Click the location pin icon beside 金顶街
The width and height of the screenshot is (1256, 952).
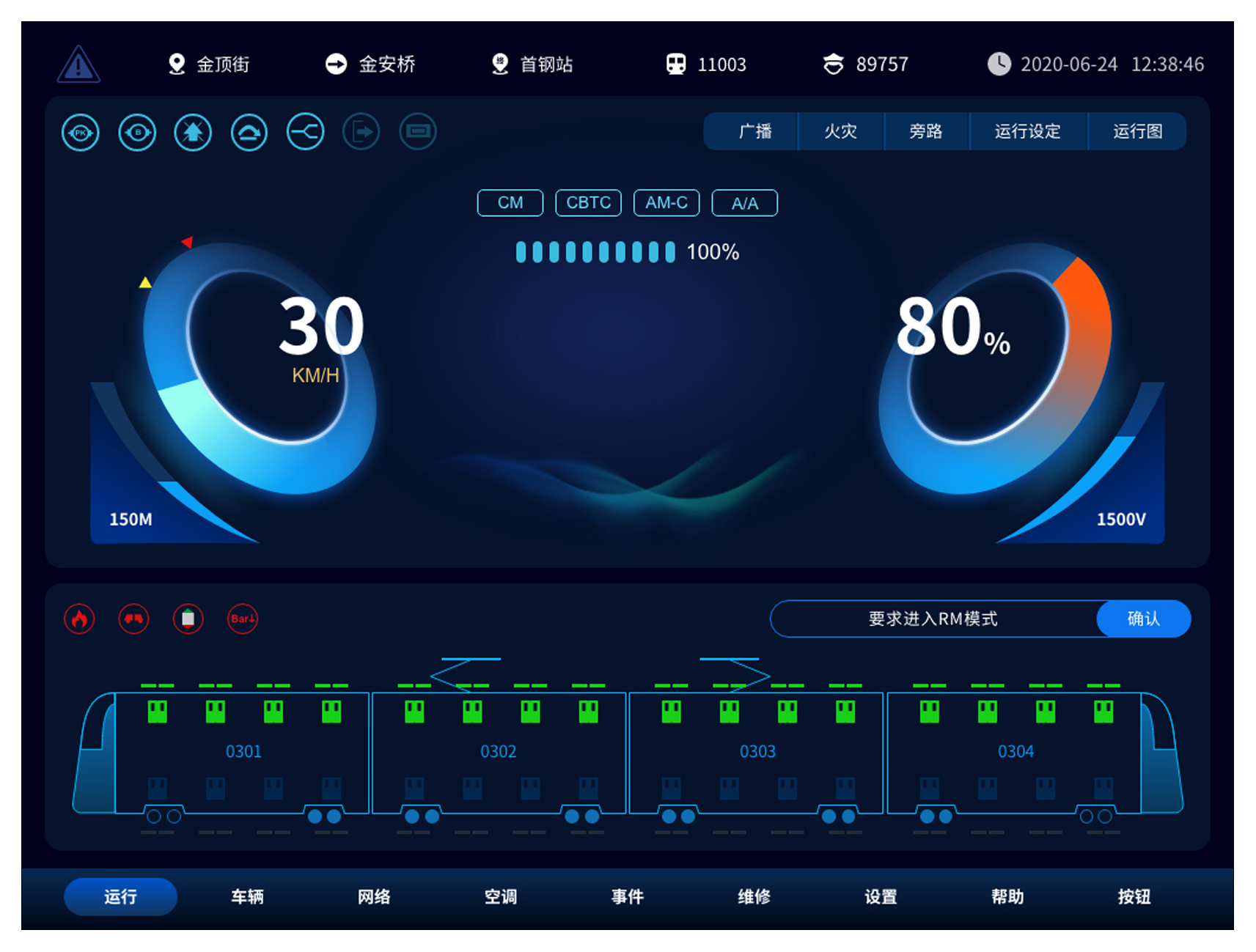pos(176,64)
